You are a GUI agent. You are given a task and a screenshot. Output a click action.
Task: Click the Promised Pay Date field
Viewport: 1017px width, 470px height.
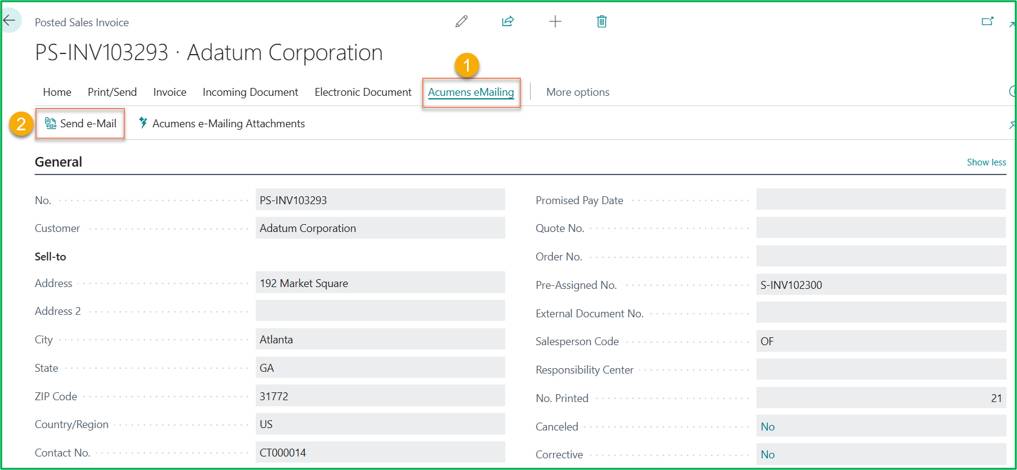point(881,200)
